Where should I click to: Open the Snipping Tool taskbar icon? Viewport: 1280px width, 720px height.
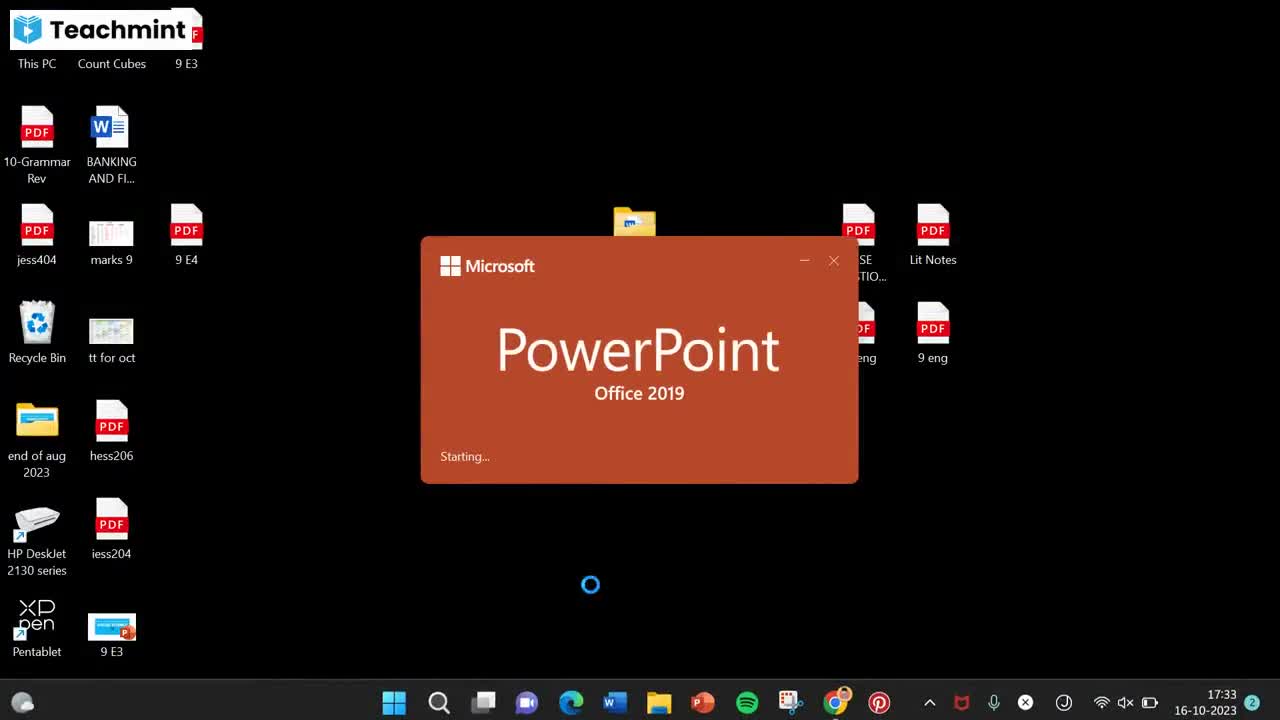(791, 703)
